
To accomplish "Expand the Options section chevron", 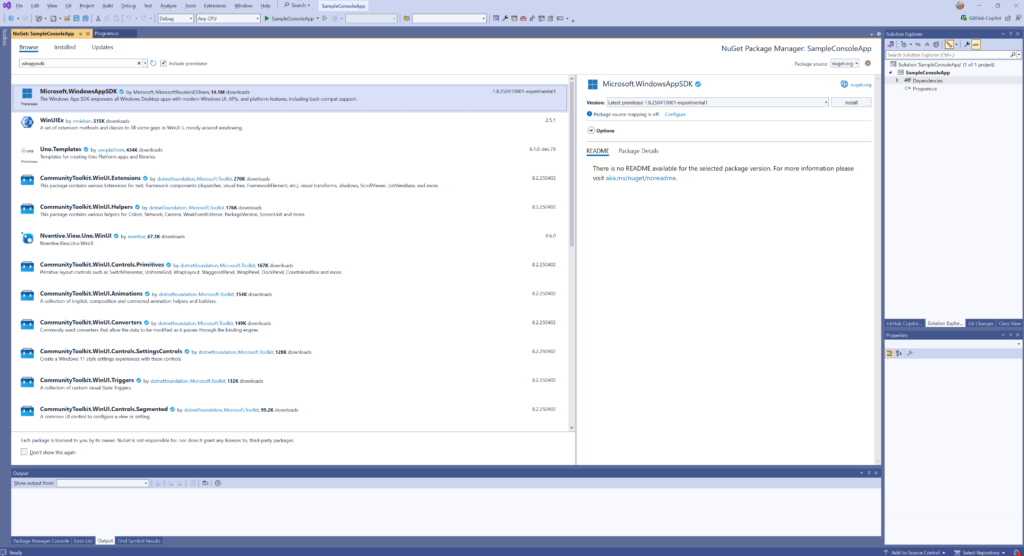I will point(591,131).
